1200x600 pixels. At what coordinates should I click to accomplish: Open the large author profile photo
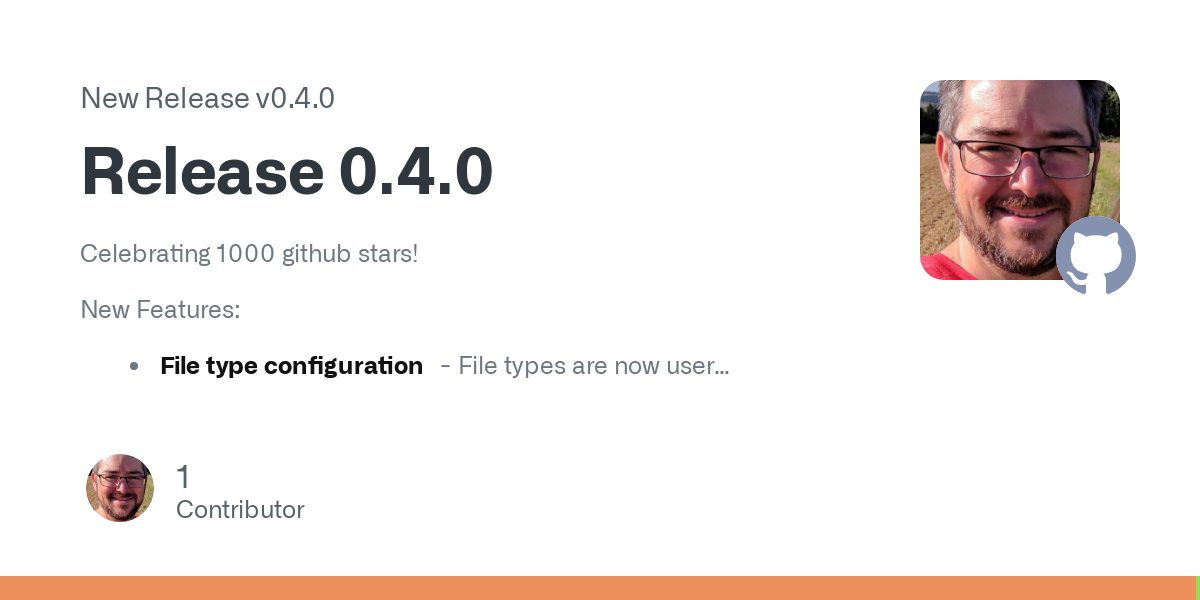point(1020,180)
